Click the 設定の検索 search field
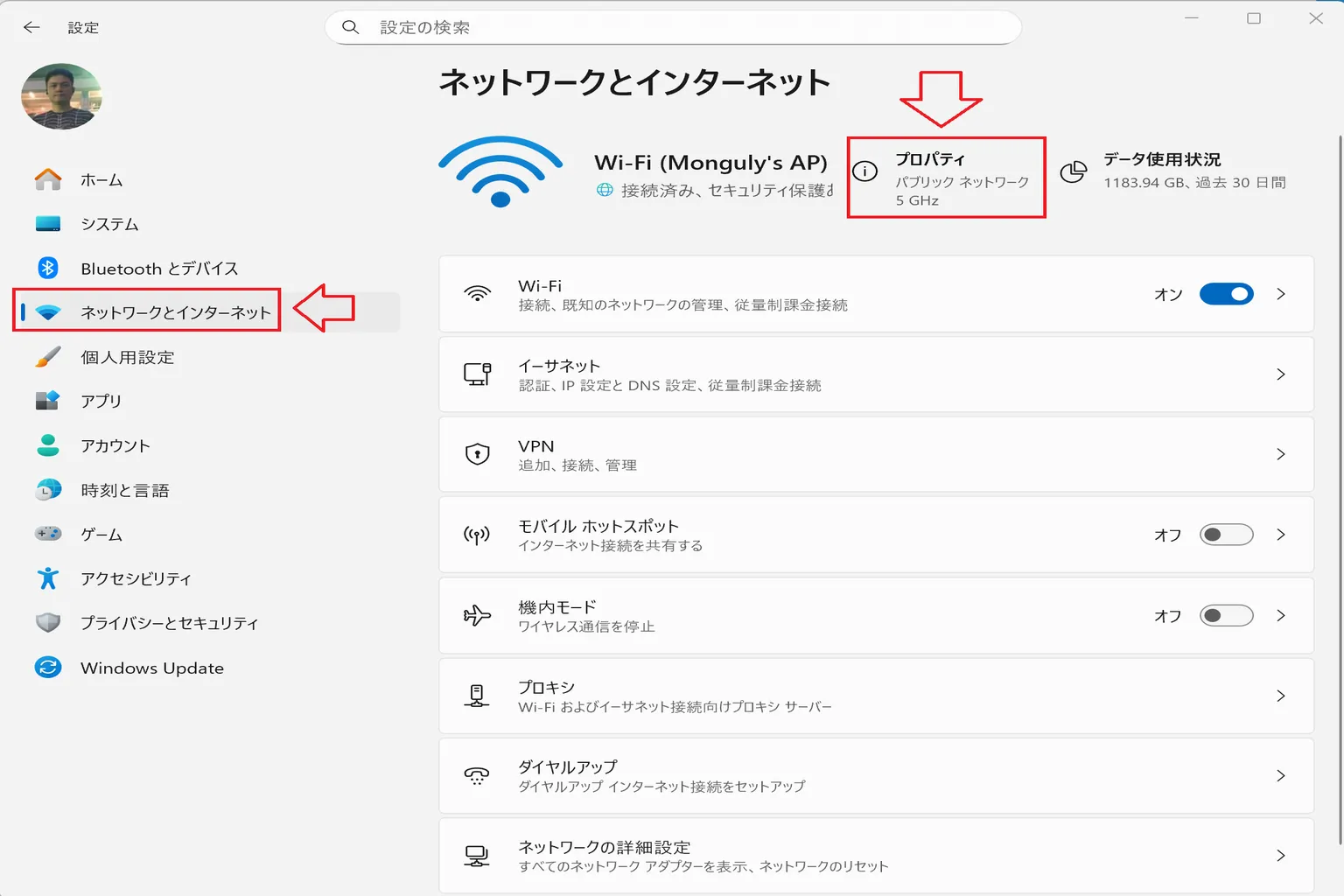The height and width of the screenshot is (896, 1344). coord(673,27)
